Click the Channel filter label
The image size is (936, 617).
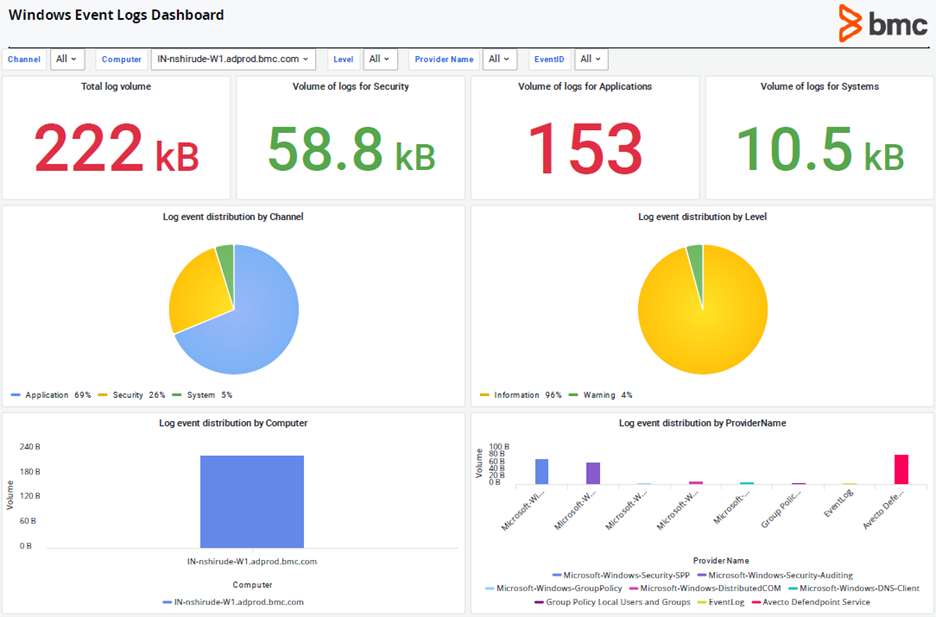[24, 59]
